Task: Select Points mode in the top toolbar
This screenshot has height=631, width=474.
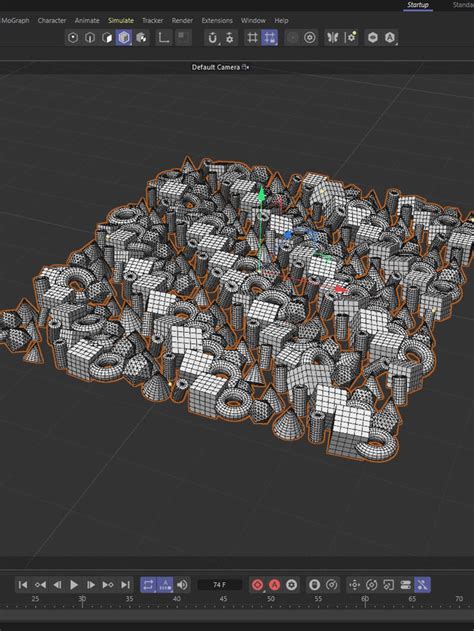Action: point(73,38)
